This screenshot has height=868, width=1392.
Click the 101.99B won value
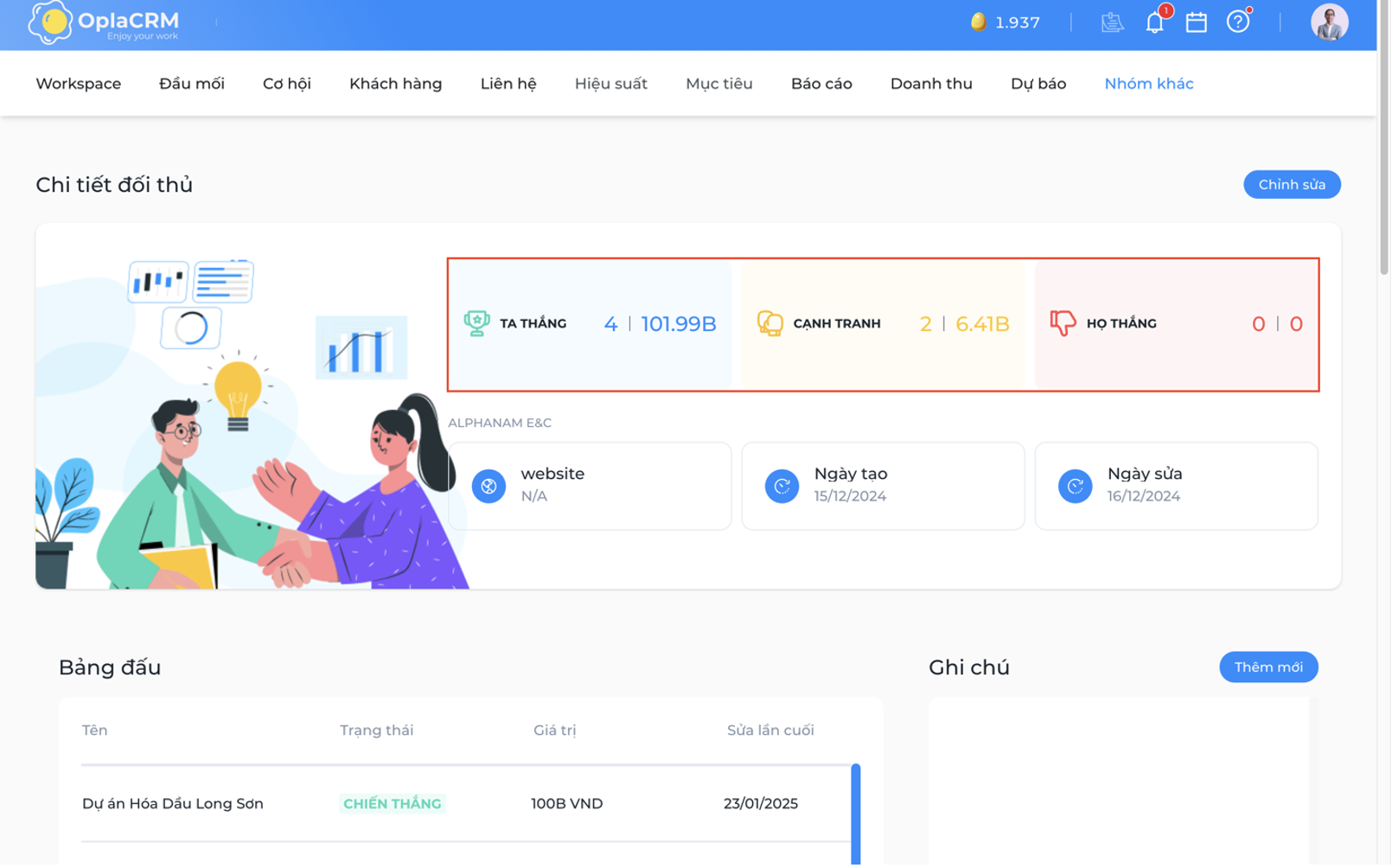[679, 323]
